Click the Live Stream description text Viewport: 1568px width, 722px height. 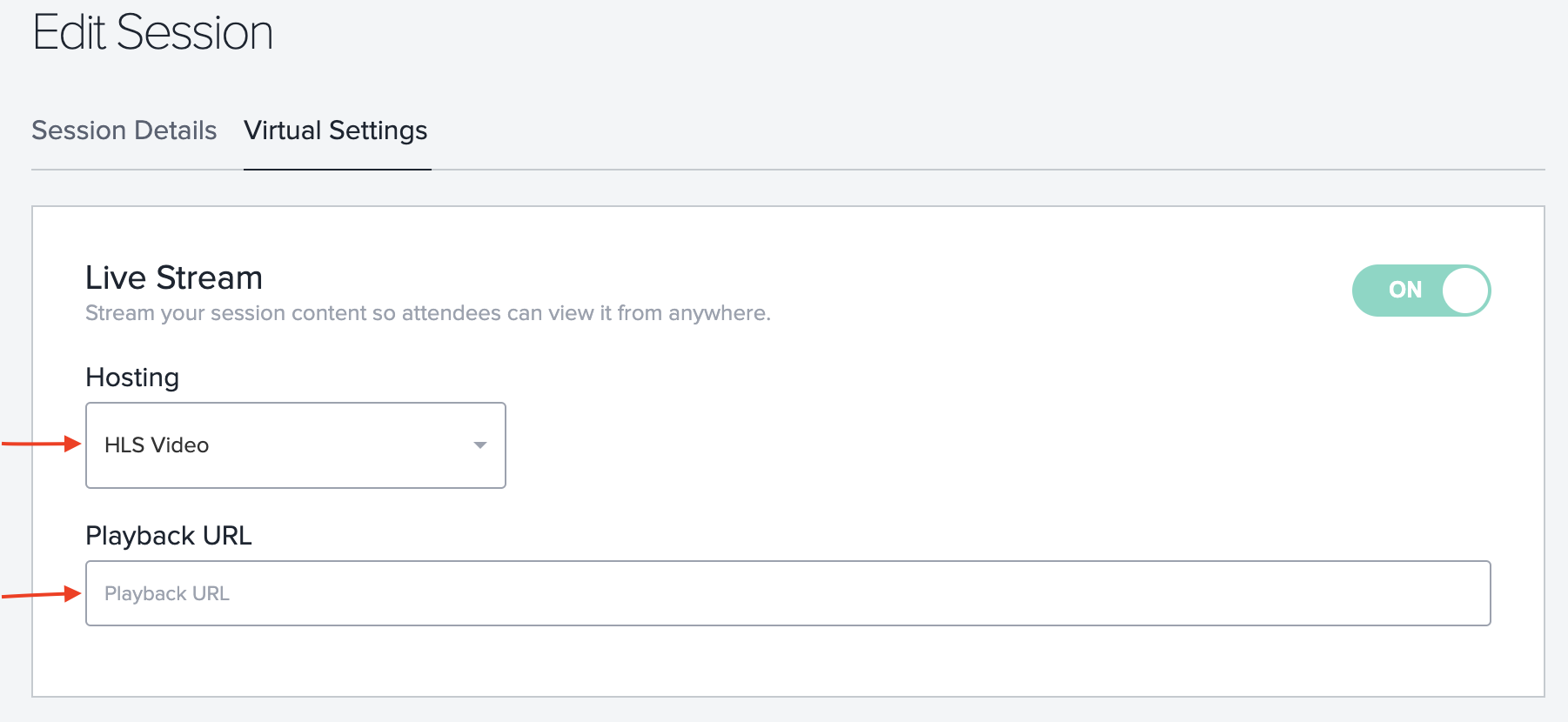(x=428, y=313)
